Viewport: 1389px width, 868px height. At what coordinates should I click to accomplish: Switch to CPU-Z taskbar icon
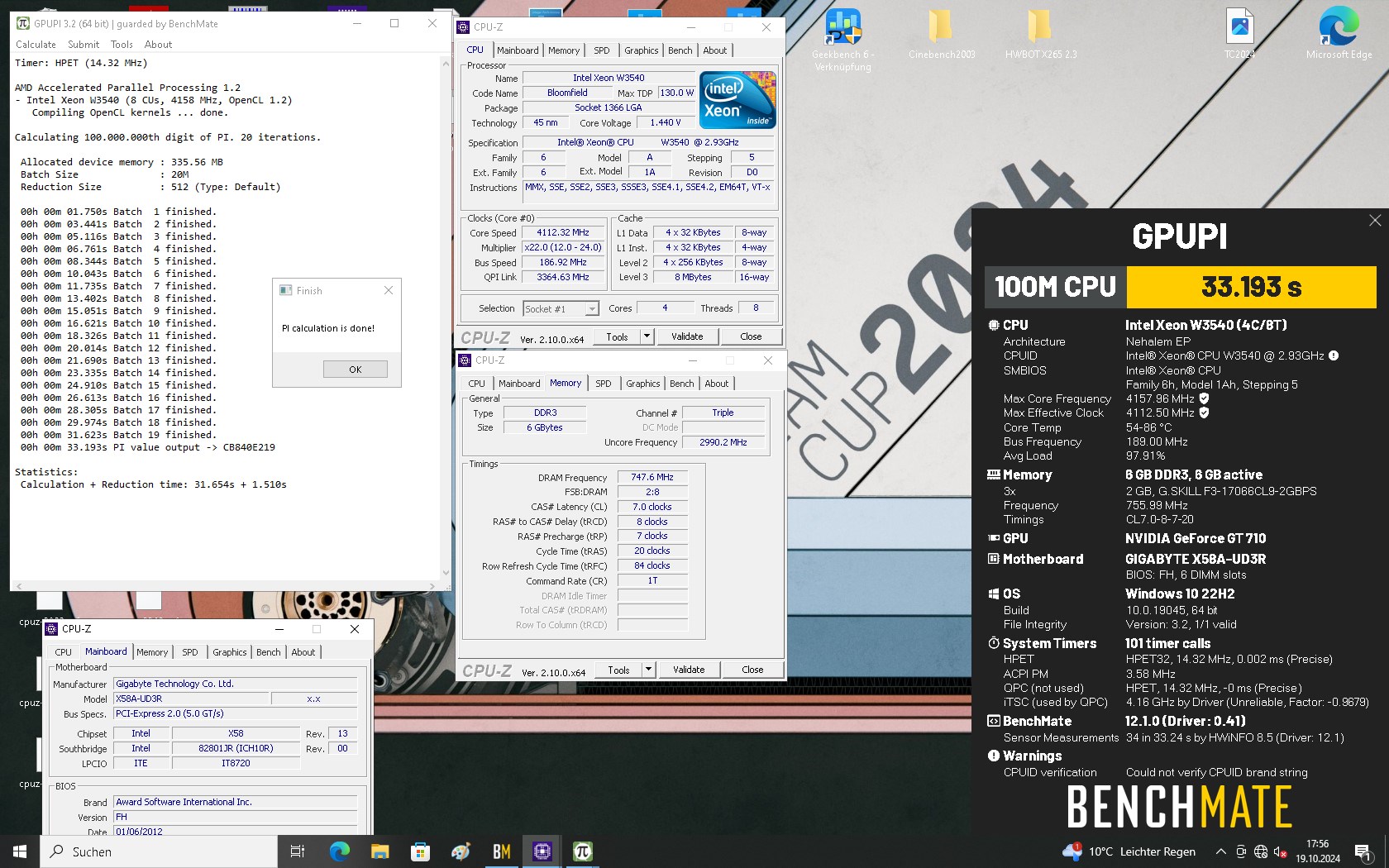[x=542, y=851]
